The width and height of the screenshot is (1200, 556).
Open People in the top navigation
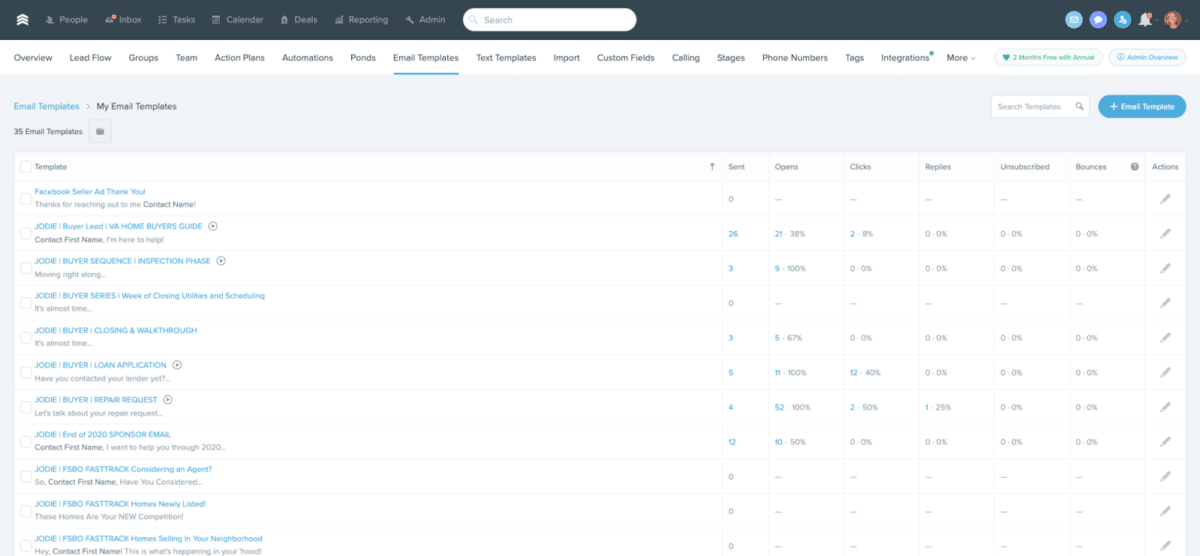(65, 20)
